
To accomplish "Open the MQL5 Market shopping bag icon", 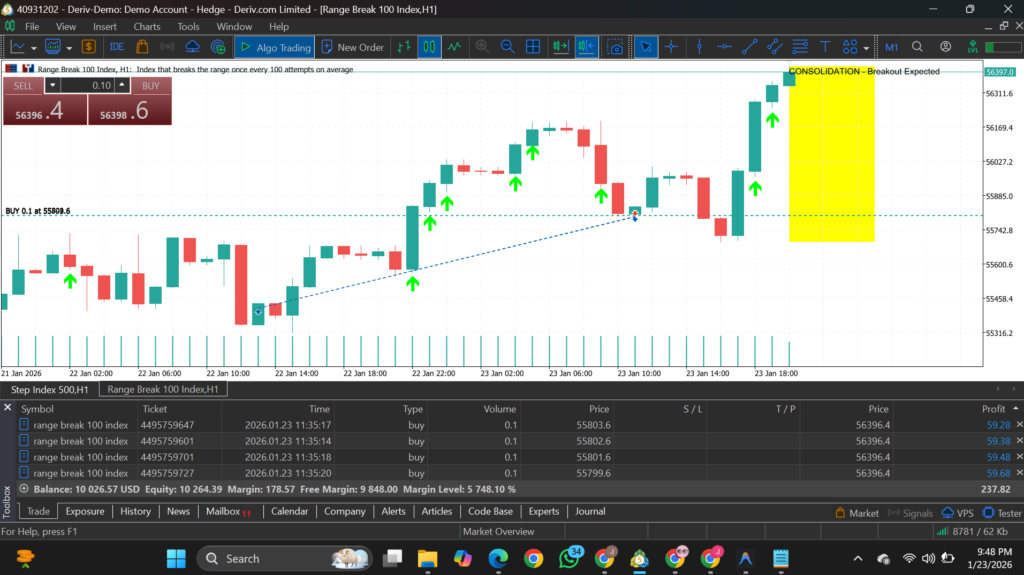I will (142, 47).
